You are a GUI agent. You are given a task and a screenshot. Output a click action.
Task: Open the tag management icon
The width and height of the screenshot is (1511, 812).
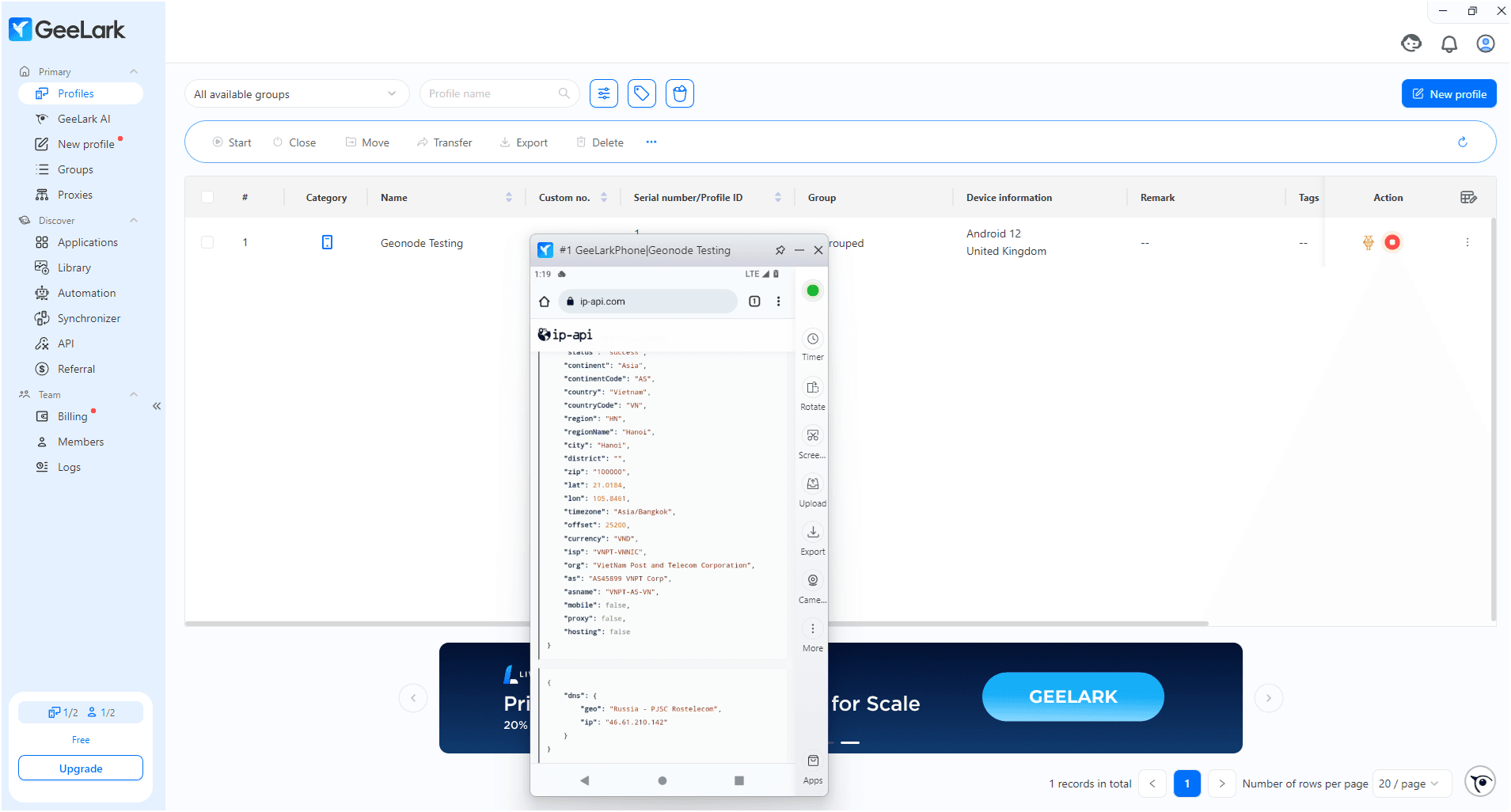(x=641, y=93)
